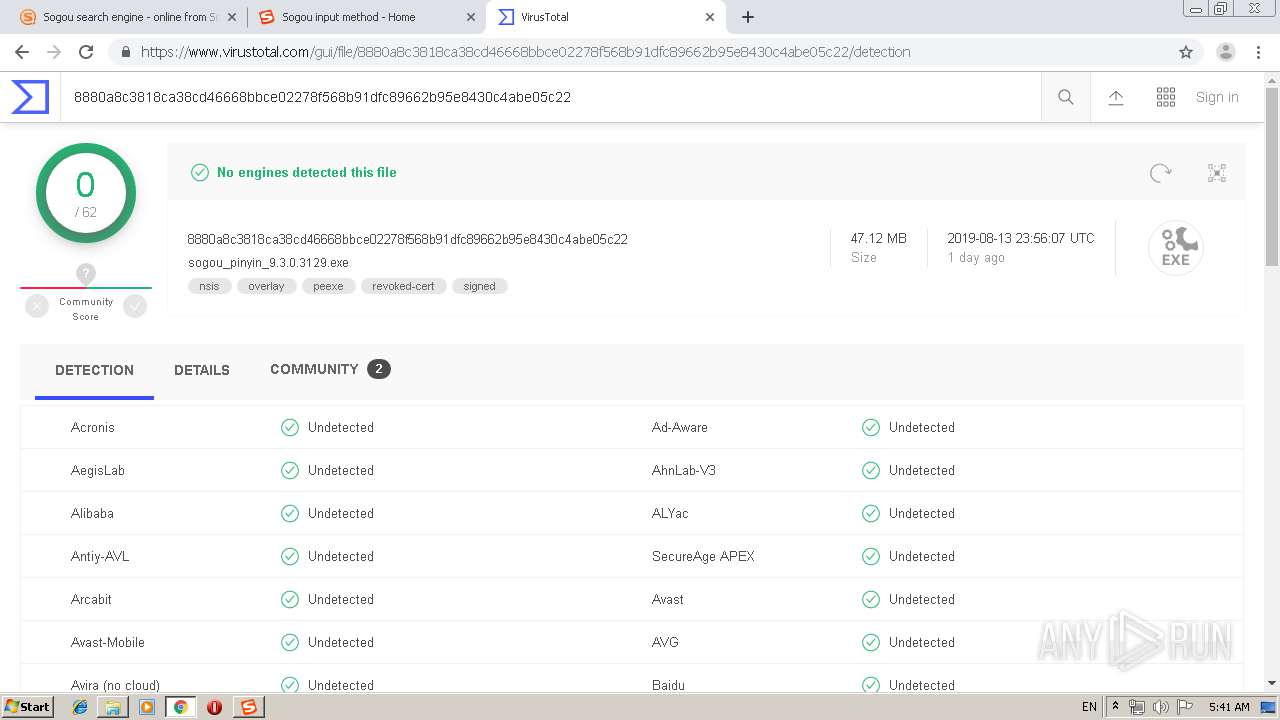Click Undetected result beside Avast
1280x720 pixels.
tap(921, 599)
